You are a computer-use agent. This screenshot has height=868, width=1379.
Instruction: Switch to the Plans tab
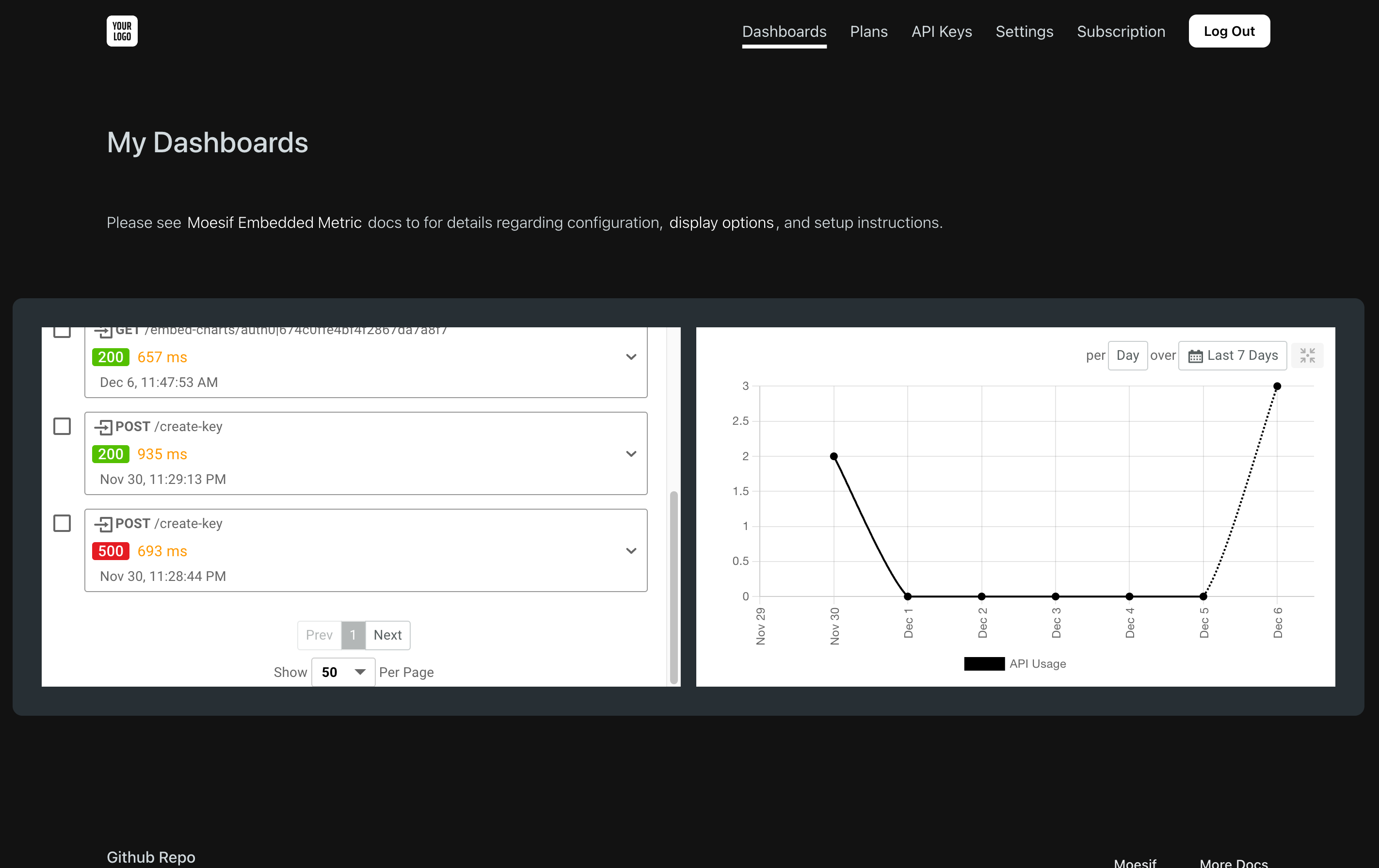[868, 32]
